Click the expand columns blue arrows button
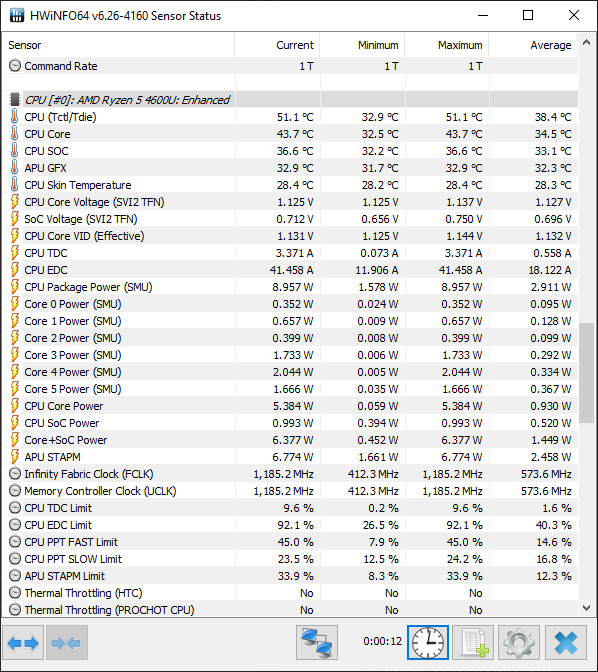598x672 pixels. [23, 642]
